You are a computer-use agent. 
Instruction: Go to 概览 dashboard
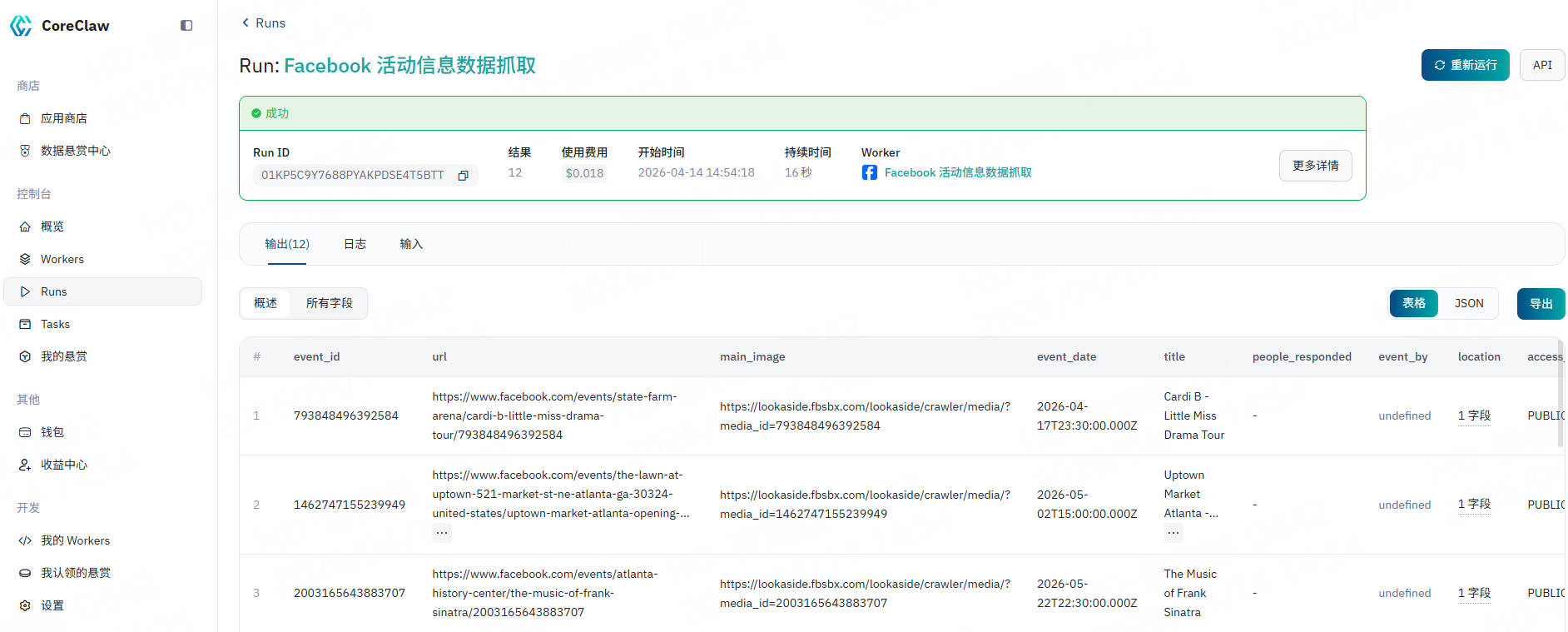click(52, 226)
